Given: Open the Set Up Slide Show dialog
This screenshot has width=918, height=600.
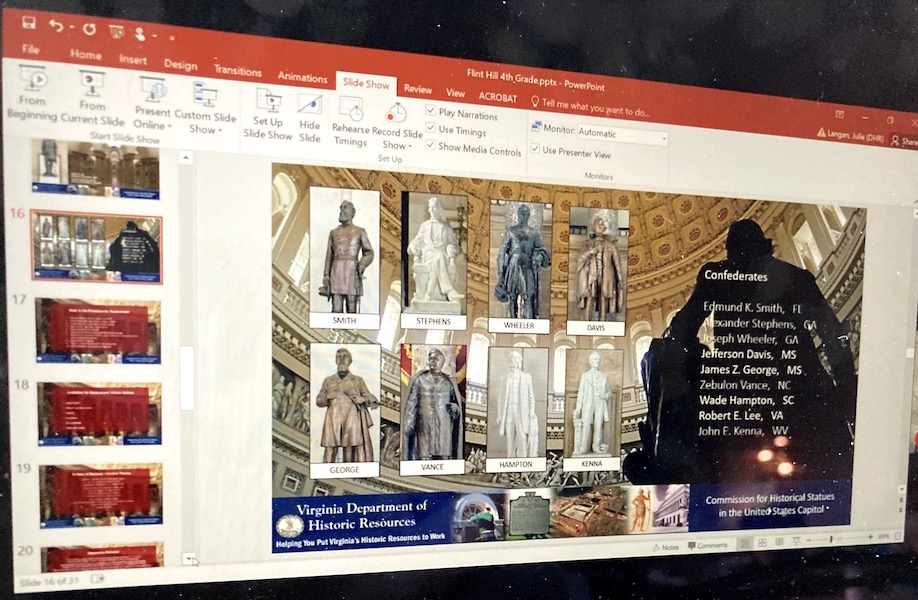Looking at the screenshot, I should 268,115.
